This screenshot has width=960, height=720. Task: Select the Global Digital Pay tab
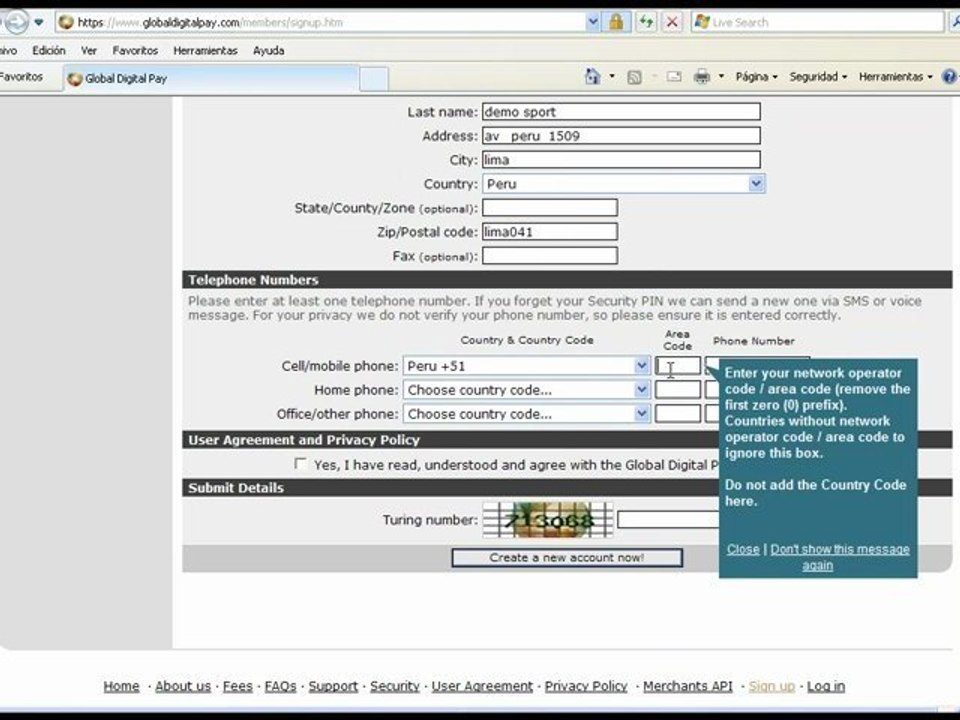click(x=211, y=78)
